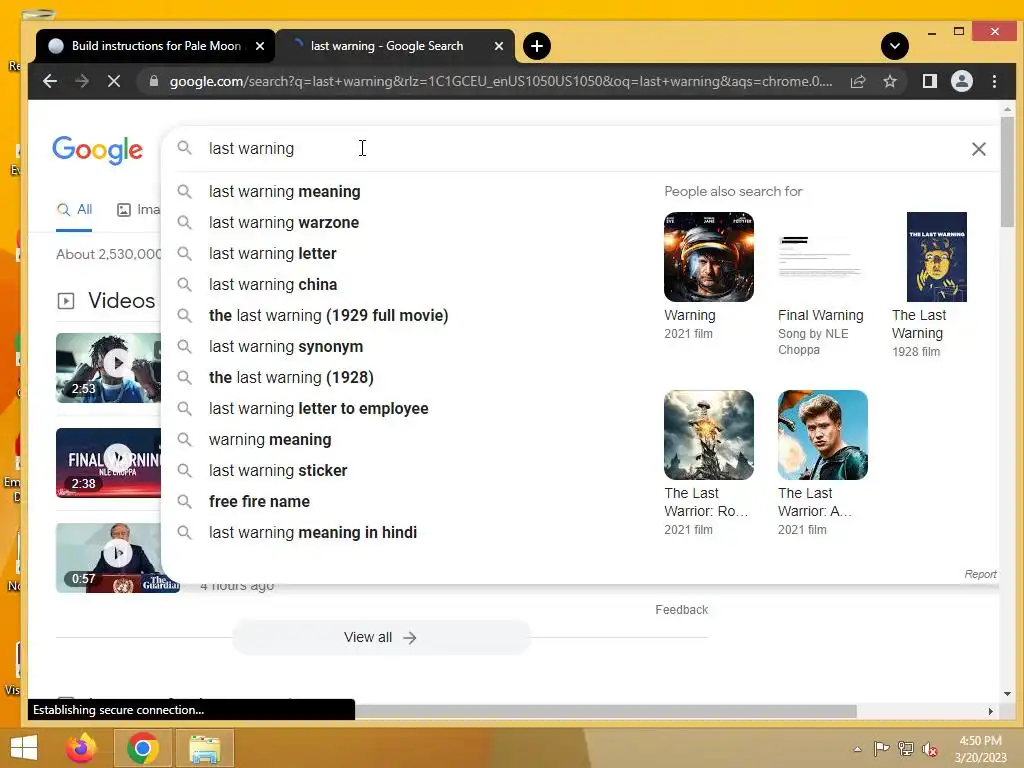1024x768 pixels.
Task: Click the vertical scrollbar thumb
Action: pos(1007,172)
